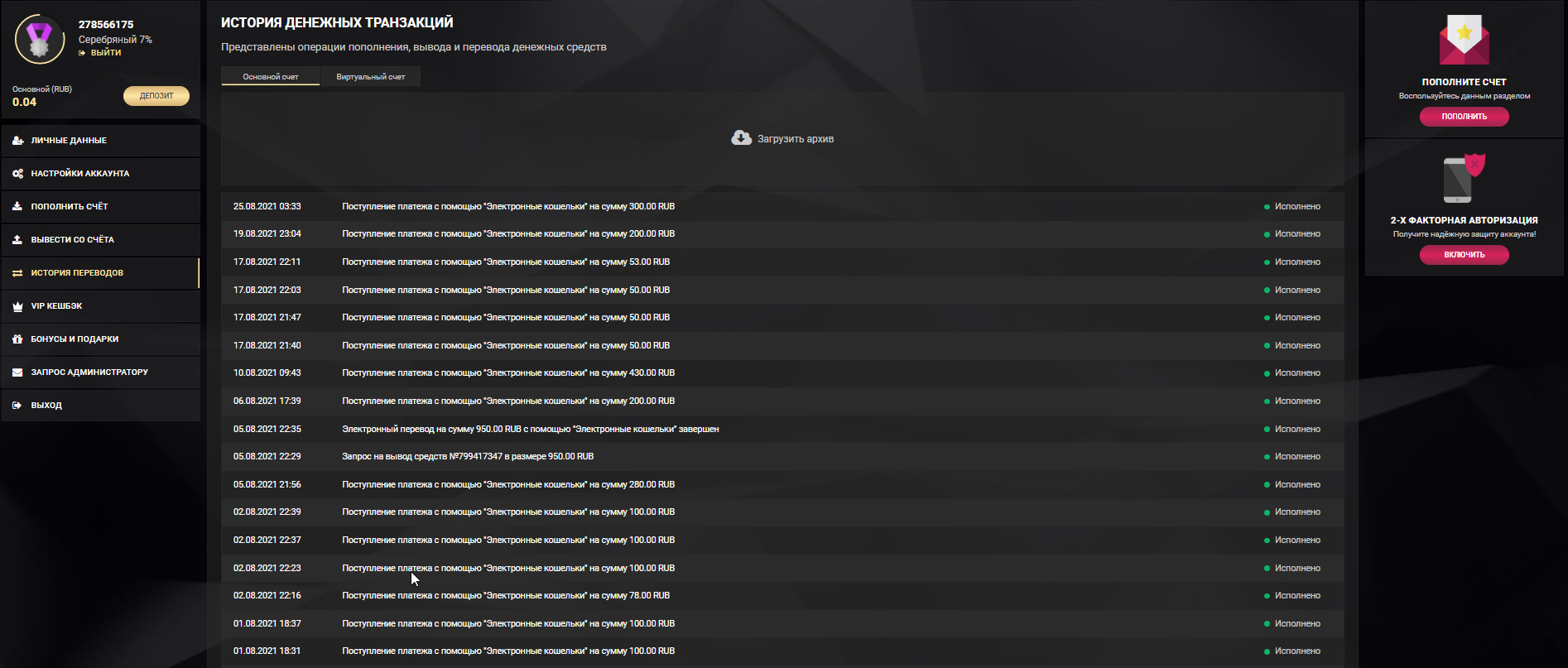Screen dimensions: 1568x668
Task: Click the two-factor phone shield icon
Action: pyautogui.click(x=1463, y=178)
